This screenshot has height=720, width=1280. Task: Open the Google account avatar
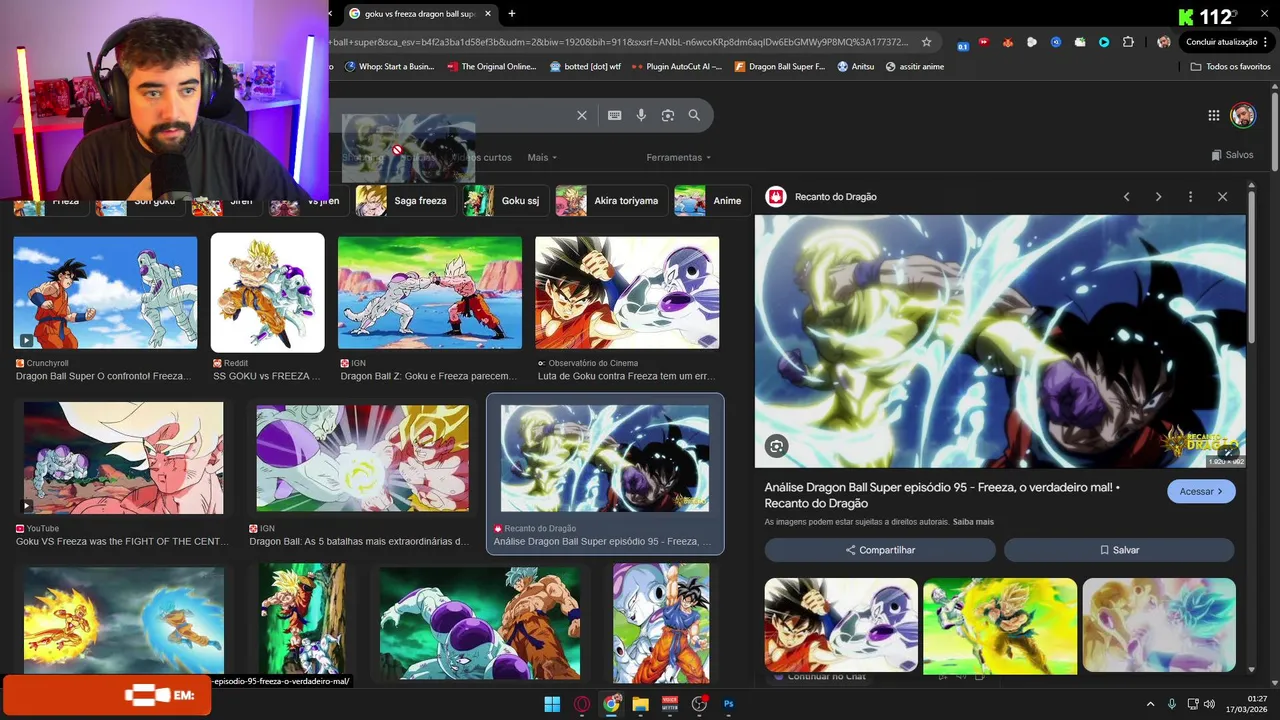(x=1243, y=115)
